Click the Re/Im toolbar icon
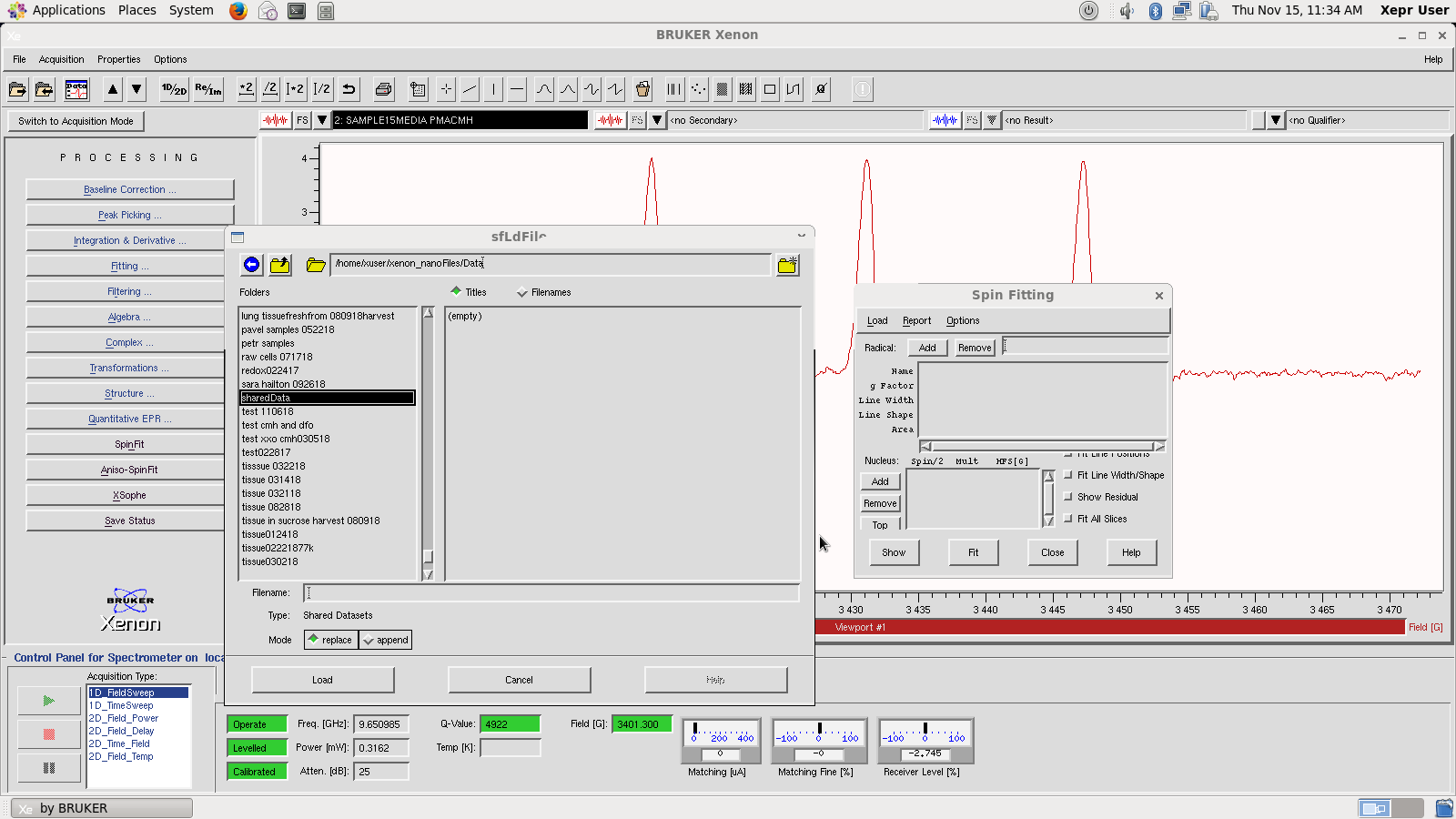This screenshot has height=819, width=1456. [x=208, y=89]
